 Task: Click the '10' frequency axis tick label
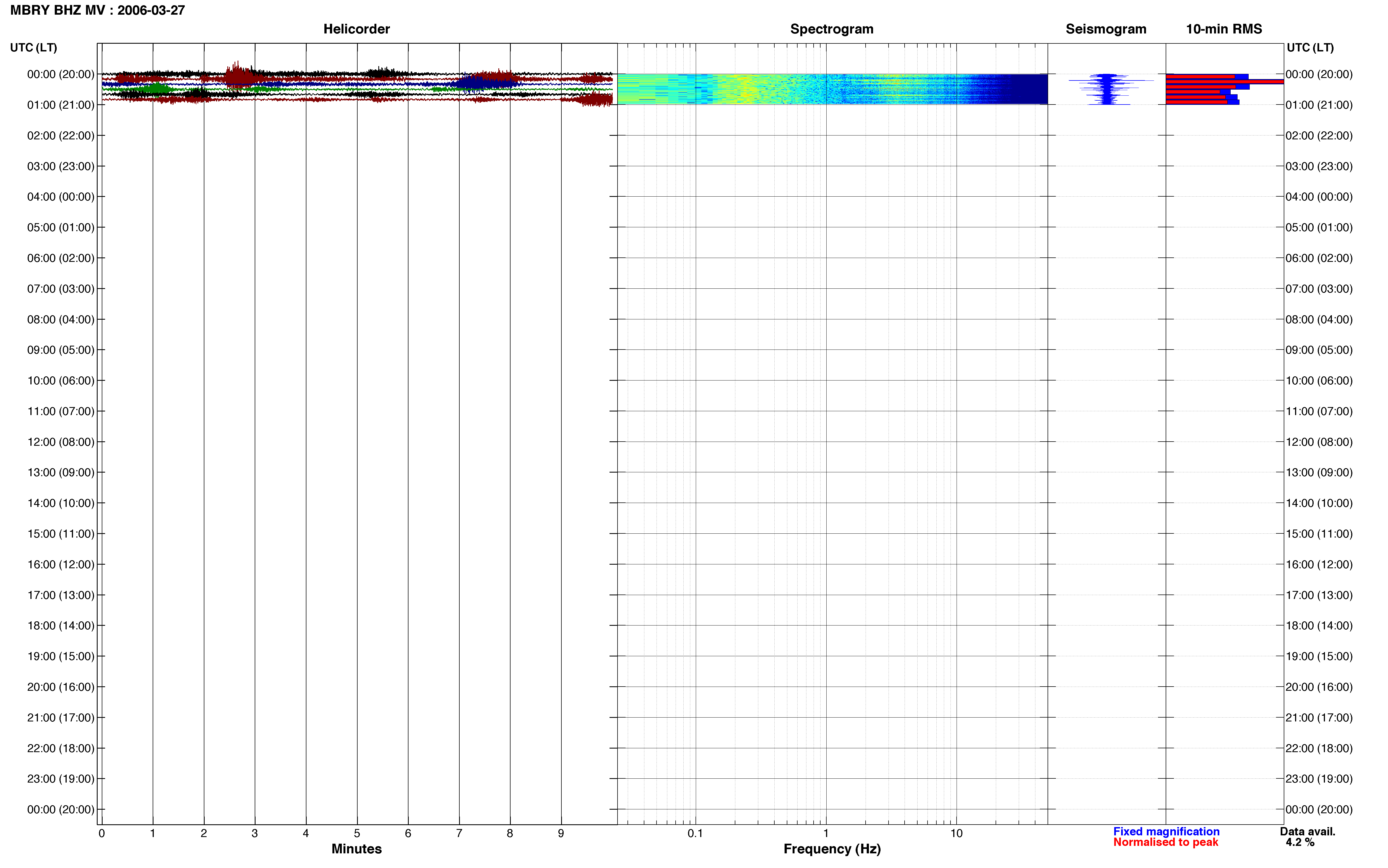click(x=956, y=833)
